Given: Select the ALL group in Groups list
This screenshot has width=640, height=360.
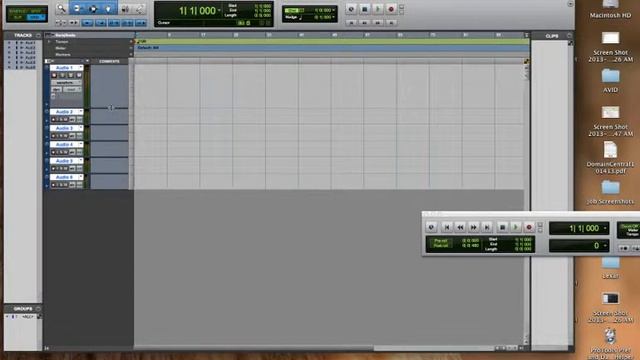Looking at the screenshot, I should (x=28, y=316).
